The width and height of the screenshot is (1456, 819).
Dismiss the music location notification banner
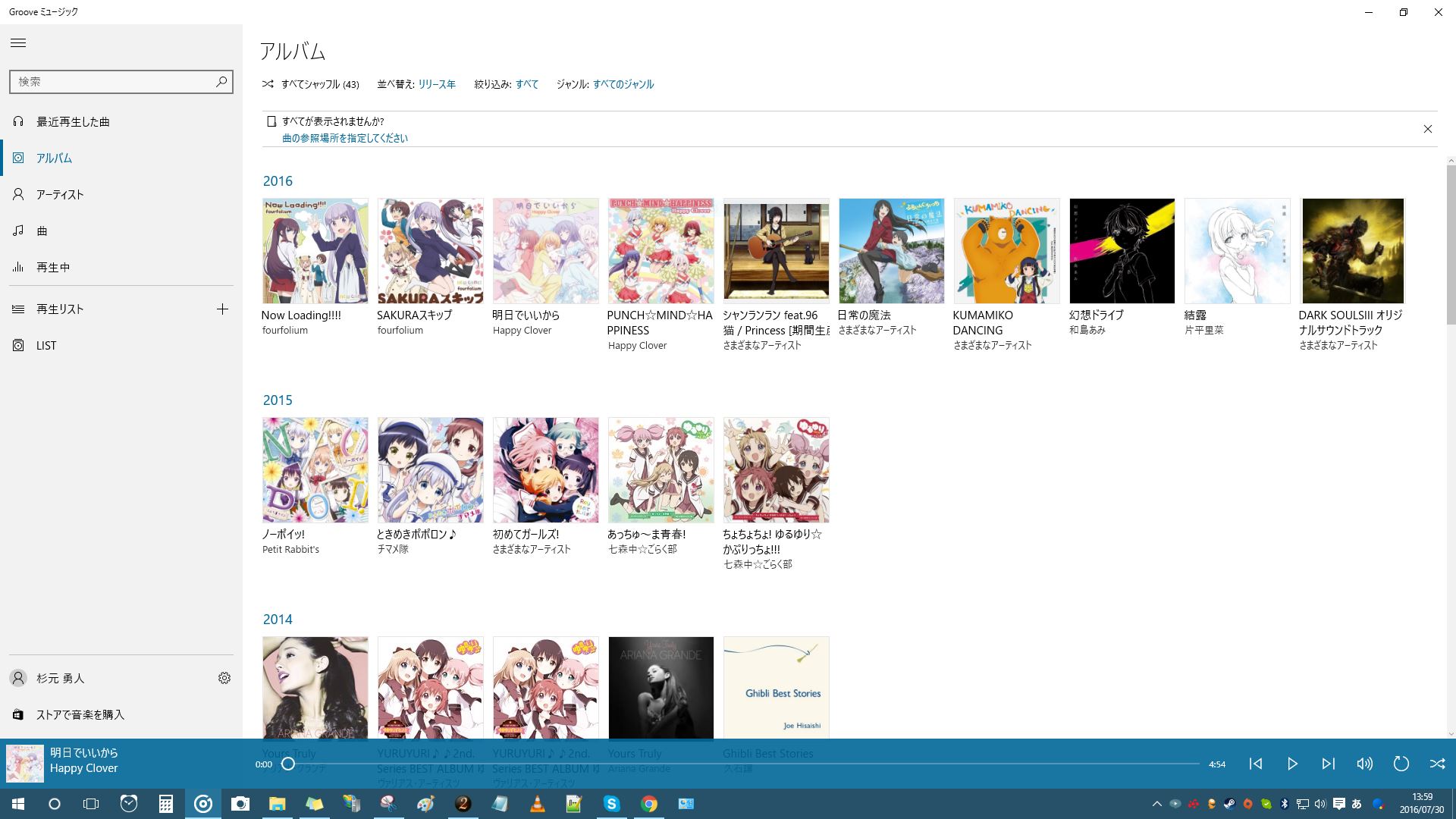coord(1427,129)
